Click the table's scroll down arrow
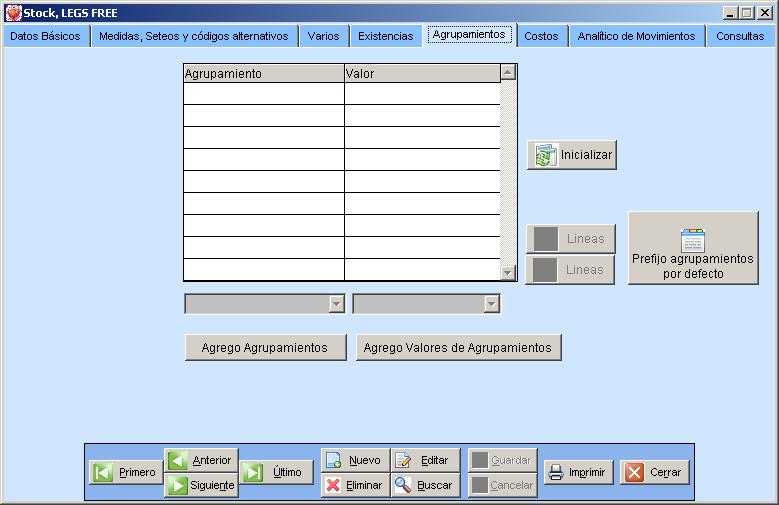The height and width of the screenshot is (505, 779). click(x=508, y=272)
